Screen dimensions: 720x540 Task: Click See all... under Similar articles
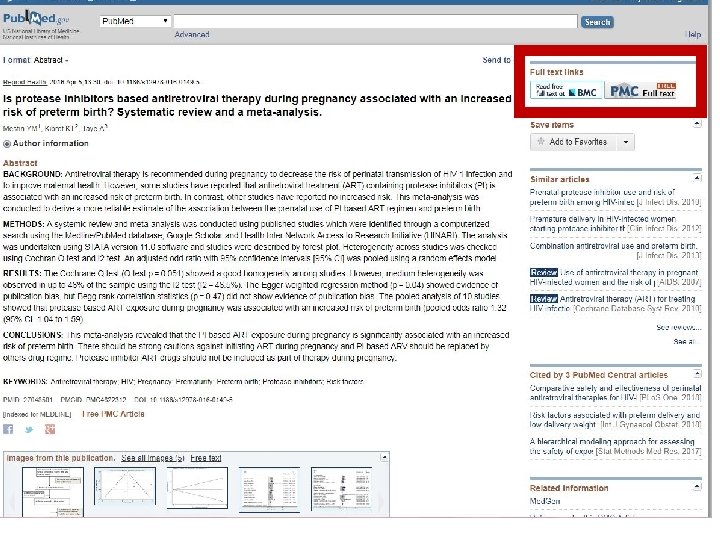coord(687,342)
